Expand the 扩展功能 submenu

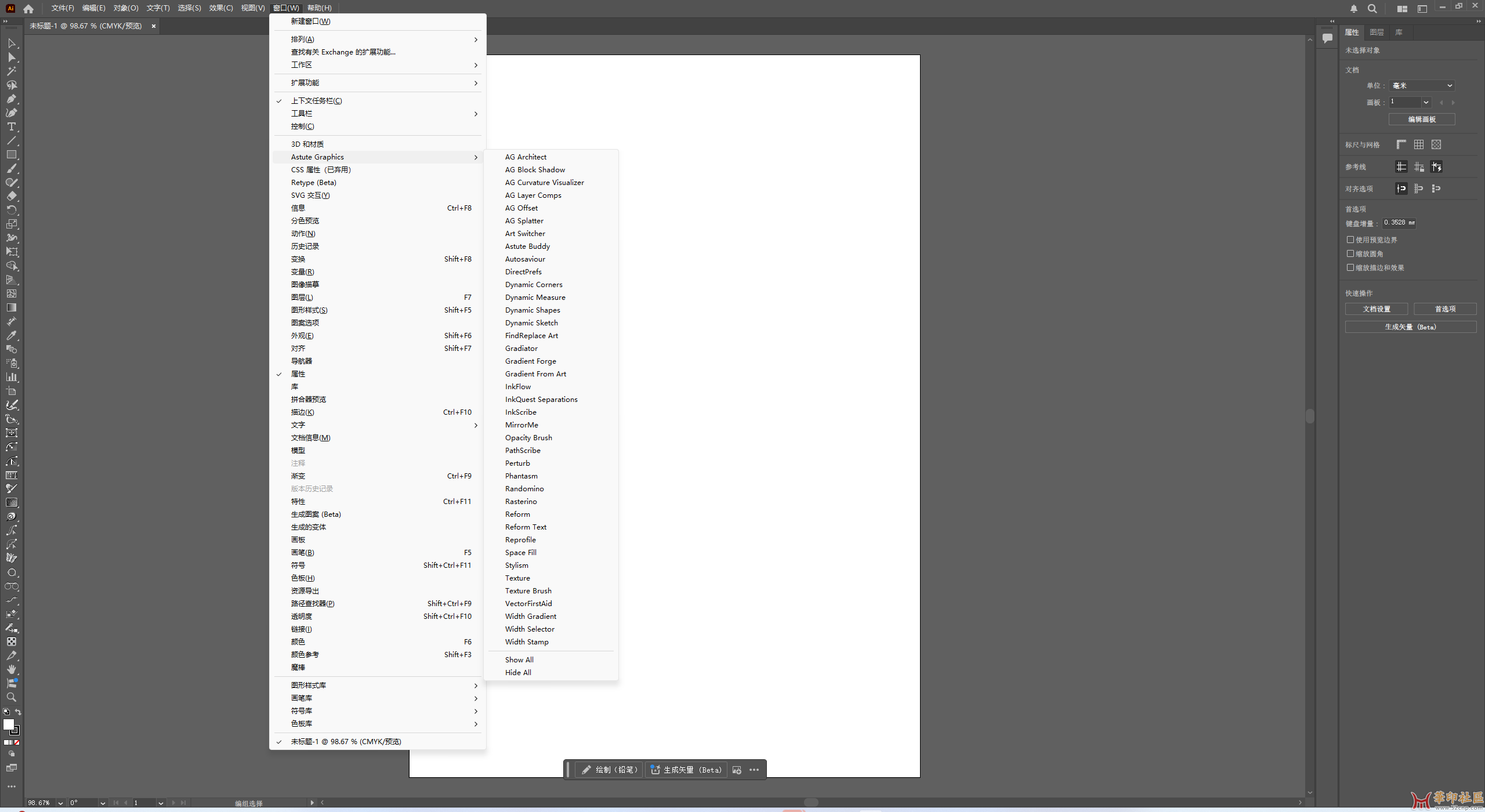[377, 83]
